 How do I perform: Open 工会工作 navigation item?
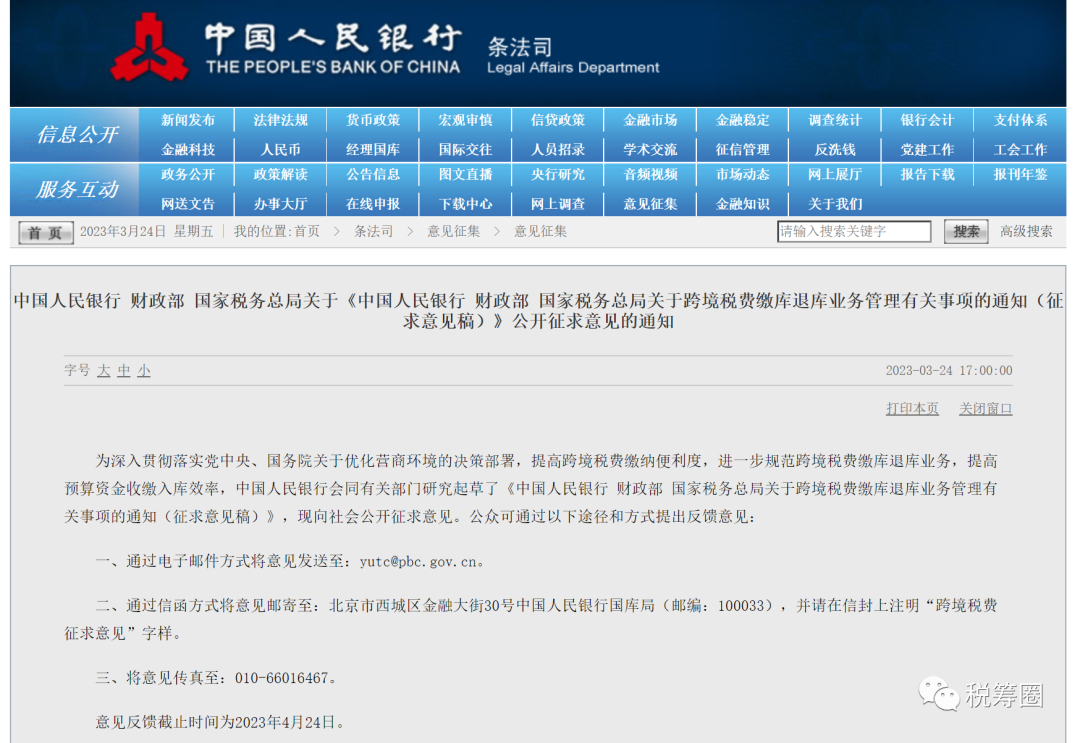[1020, 149]
